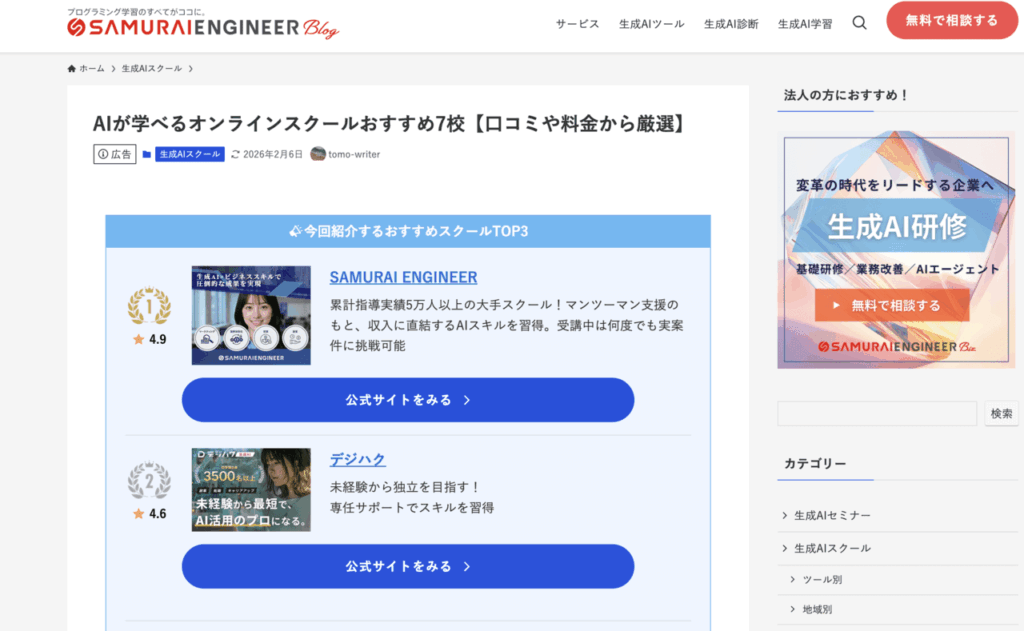Viewport: 1024px width, 631px height.
Task: Click the tomo-writer author avatar
Action: tap(318, 154)
